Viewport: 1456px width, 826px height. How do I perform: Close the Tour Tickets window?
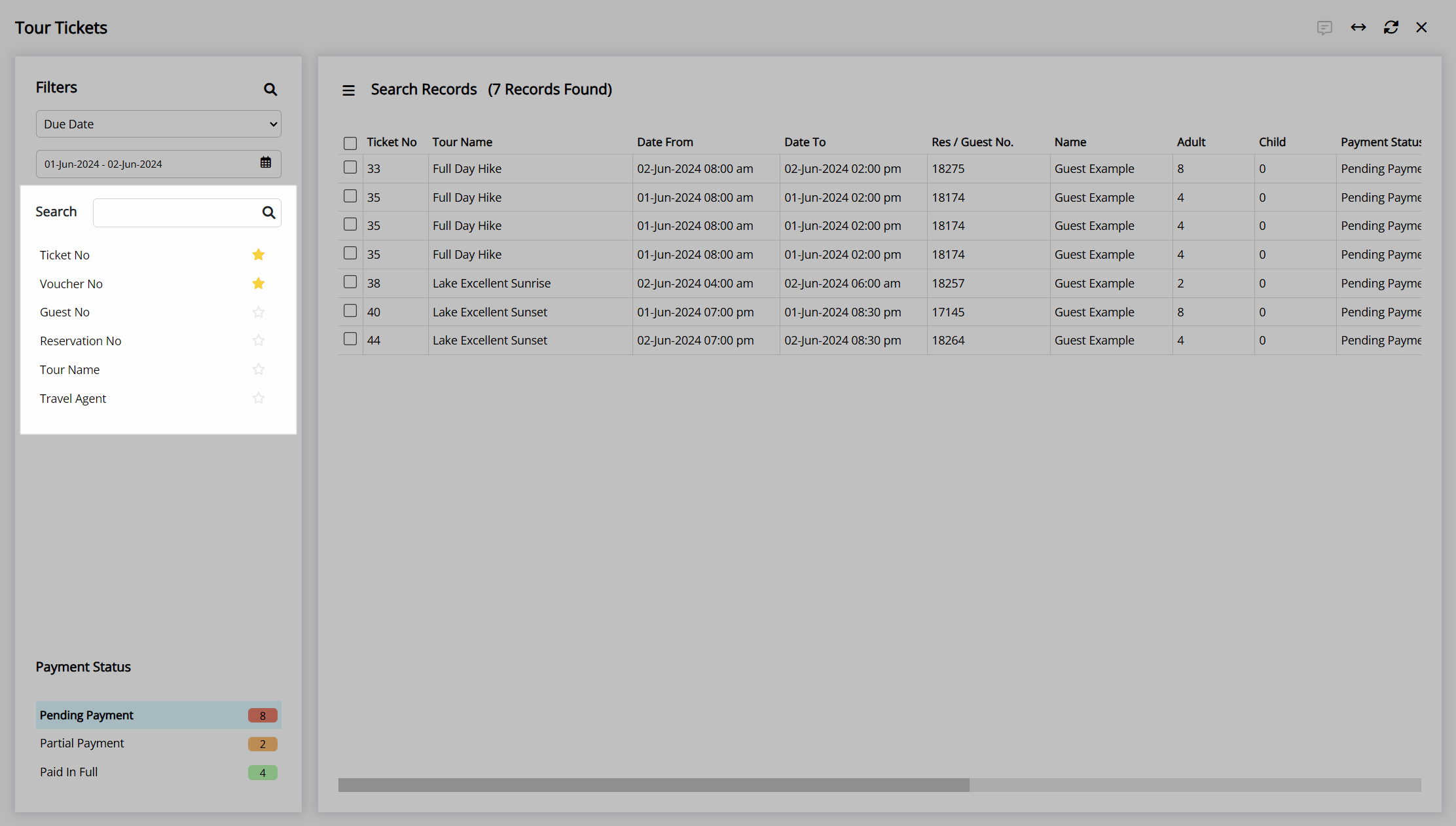1421,27
